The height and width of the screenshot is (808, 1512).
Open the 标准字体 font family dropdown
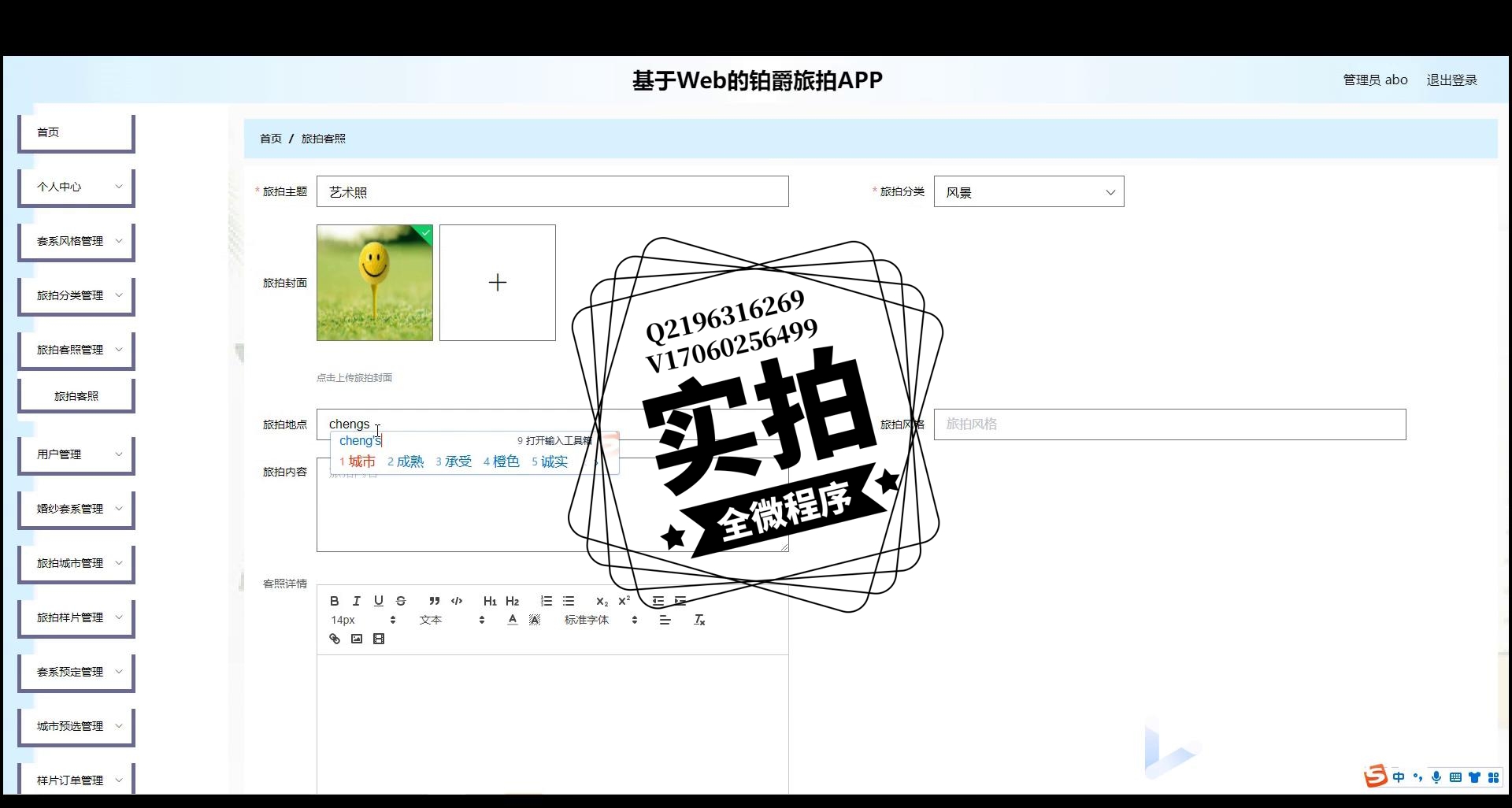click(x=600, y=620)
